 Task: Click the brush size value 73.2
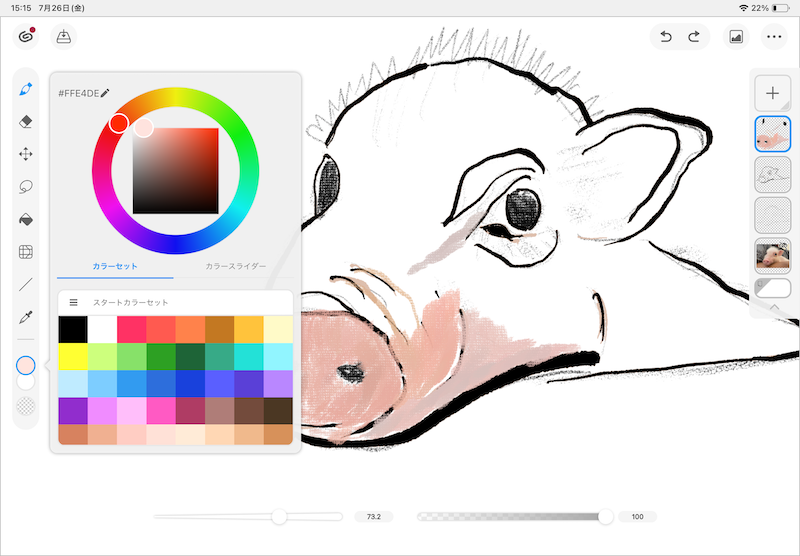pos(374,517)
